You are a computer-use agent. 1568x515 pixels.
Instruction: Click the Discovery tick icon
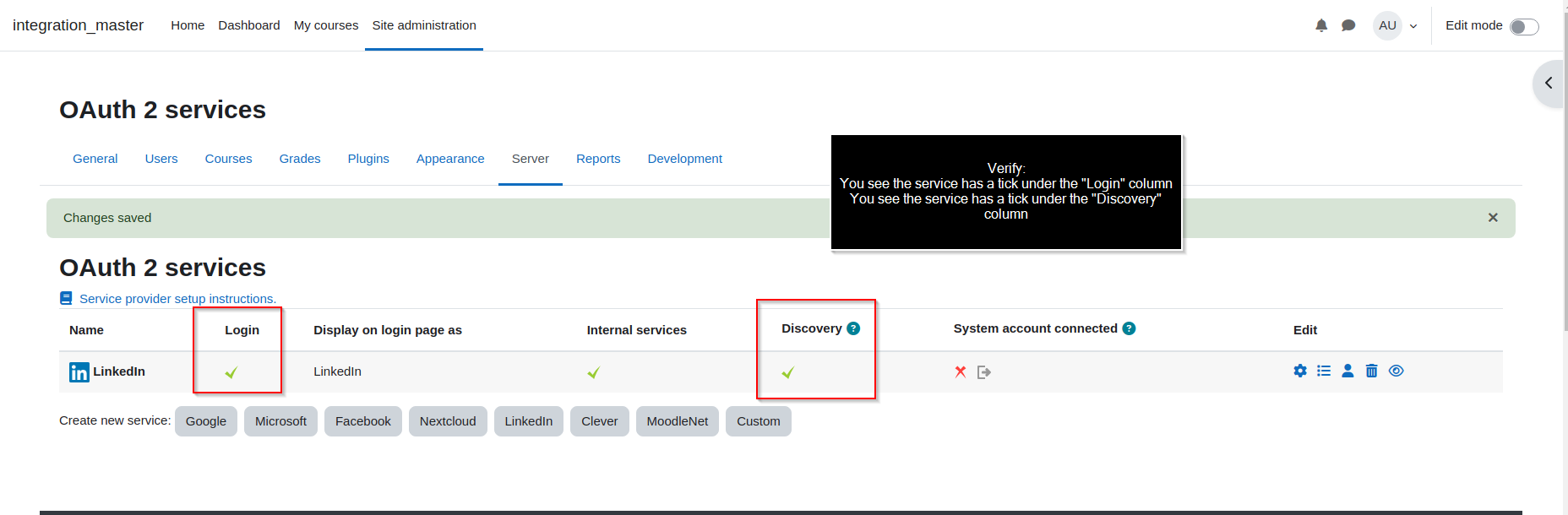pos(787,372)
